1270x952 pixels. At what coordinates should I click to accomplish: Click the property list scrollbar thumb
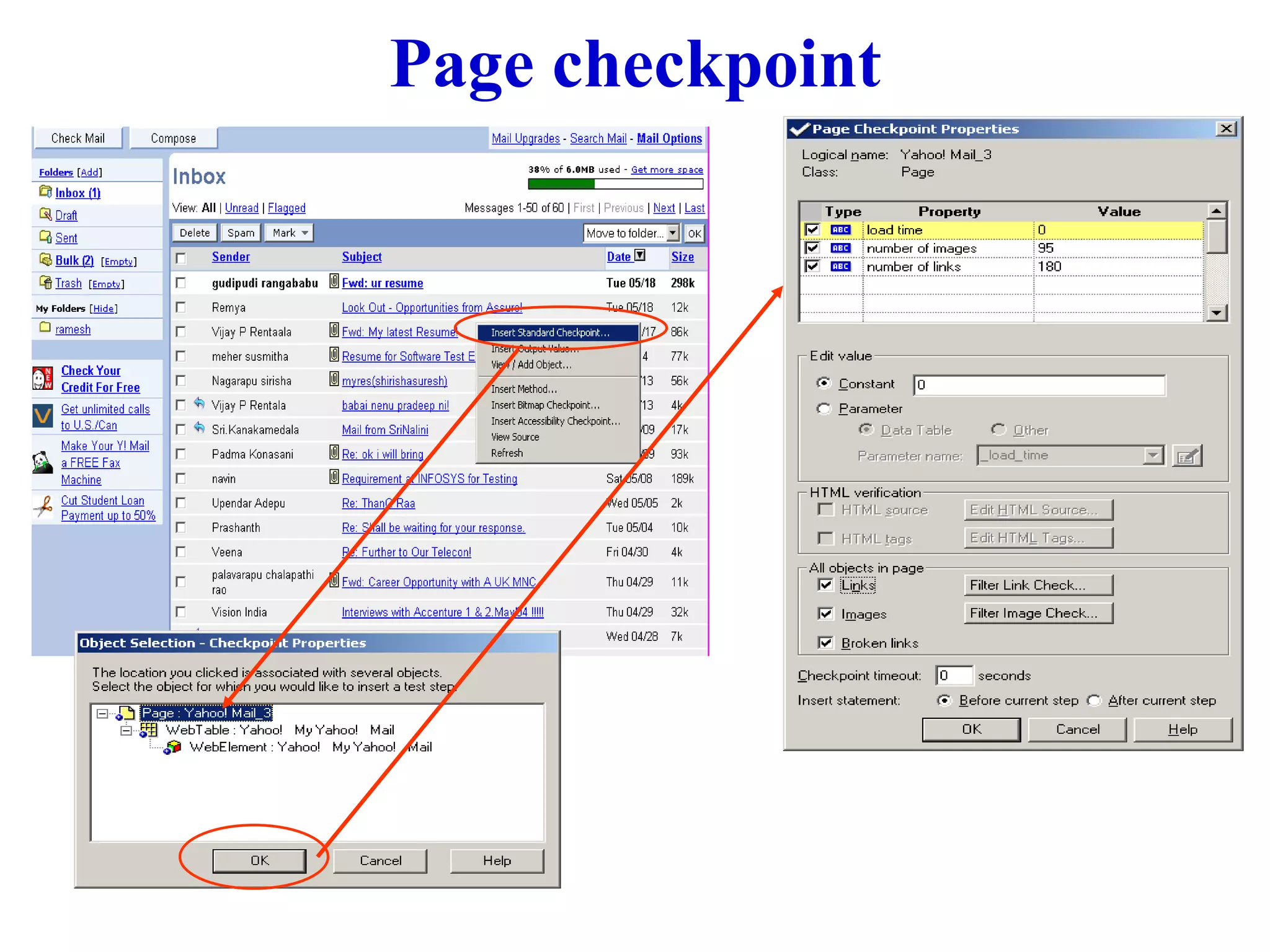[x=1217, y=237]
